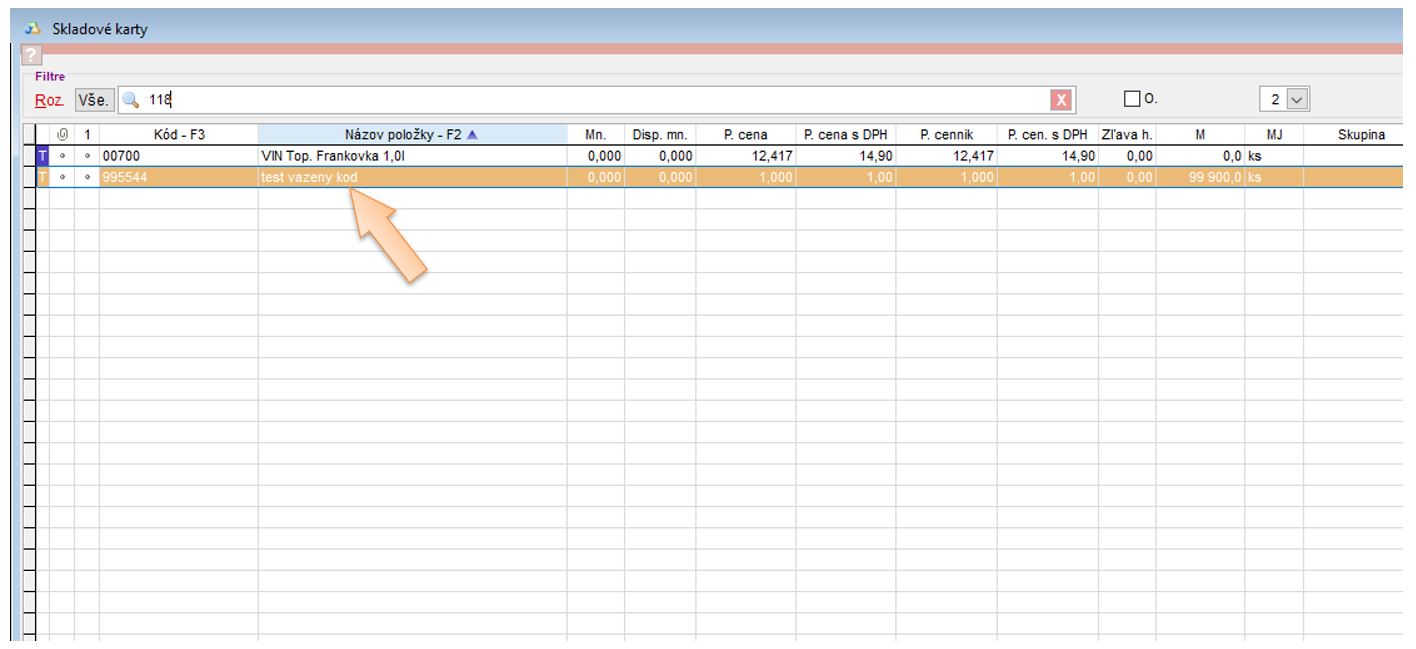The width and height of the screenshot is (1416, 649).
Task: Click the Roz. filter button
Action: tap(50, 99)
